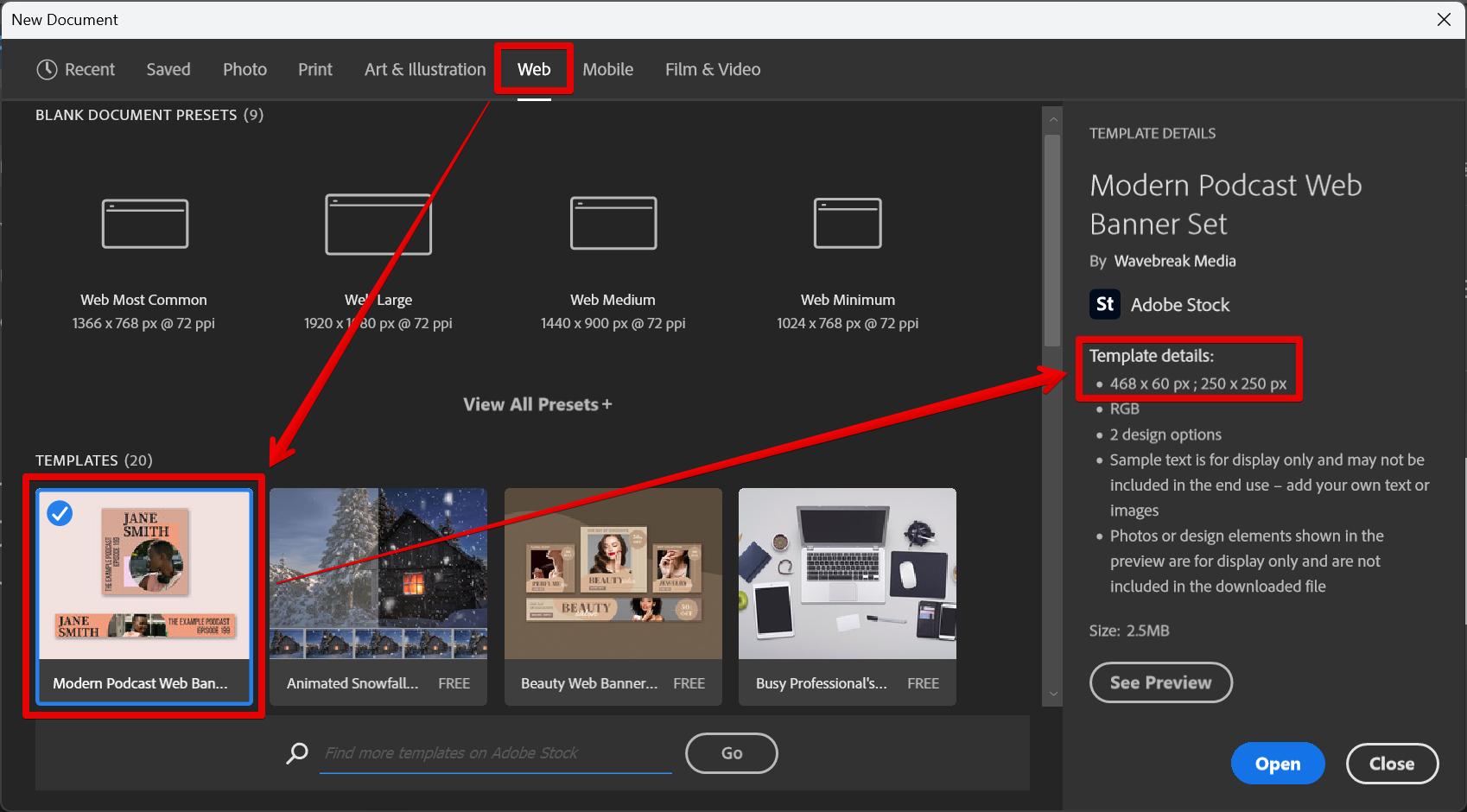Select the Beauty Web Banner template thumbnail
Viewport: 1467px width, 812px height.
pos(613,574)
